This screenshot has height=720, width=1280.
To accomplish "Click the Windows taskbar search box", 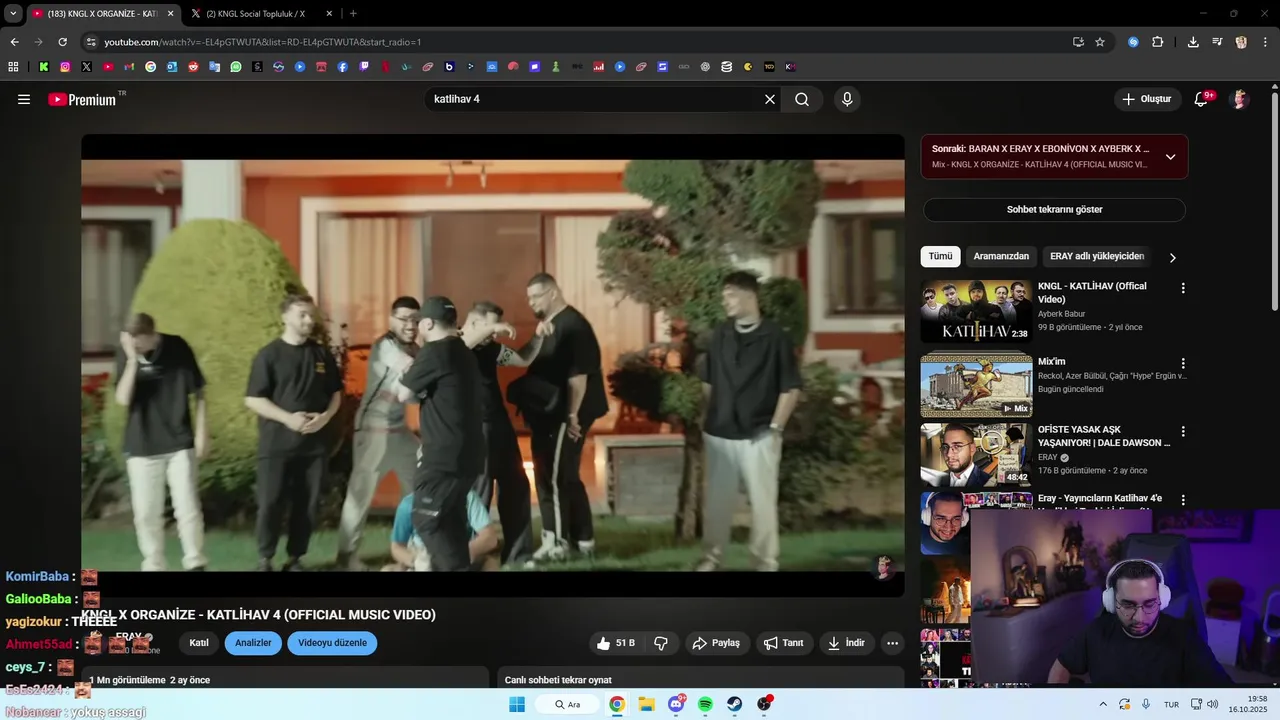I will [x=569, y=704].
